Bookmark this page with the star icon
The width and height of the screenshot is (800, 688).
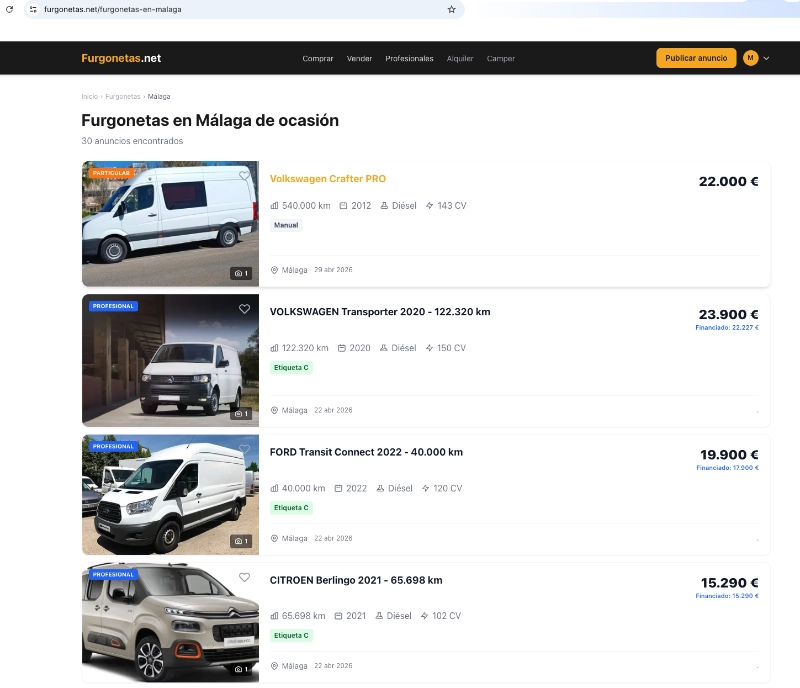(452, 9)
